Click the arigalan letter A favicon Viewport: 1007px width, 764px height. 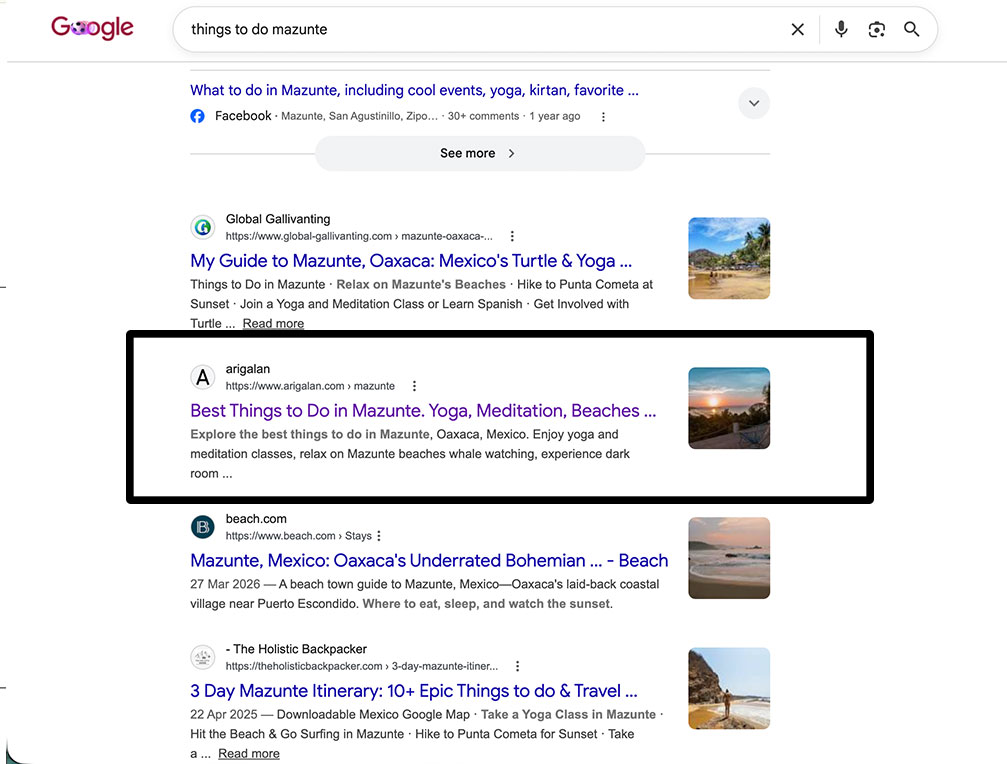coord(202,378)
